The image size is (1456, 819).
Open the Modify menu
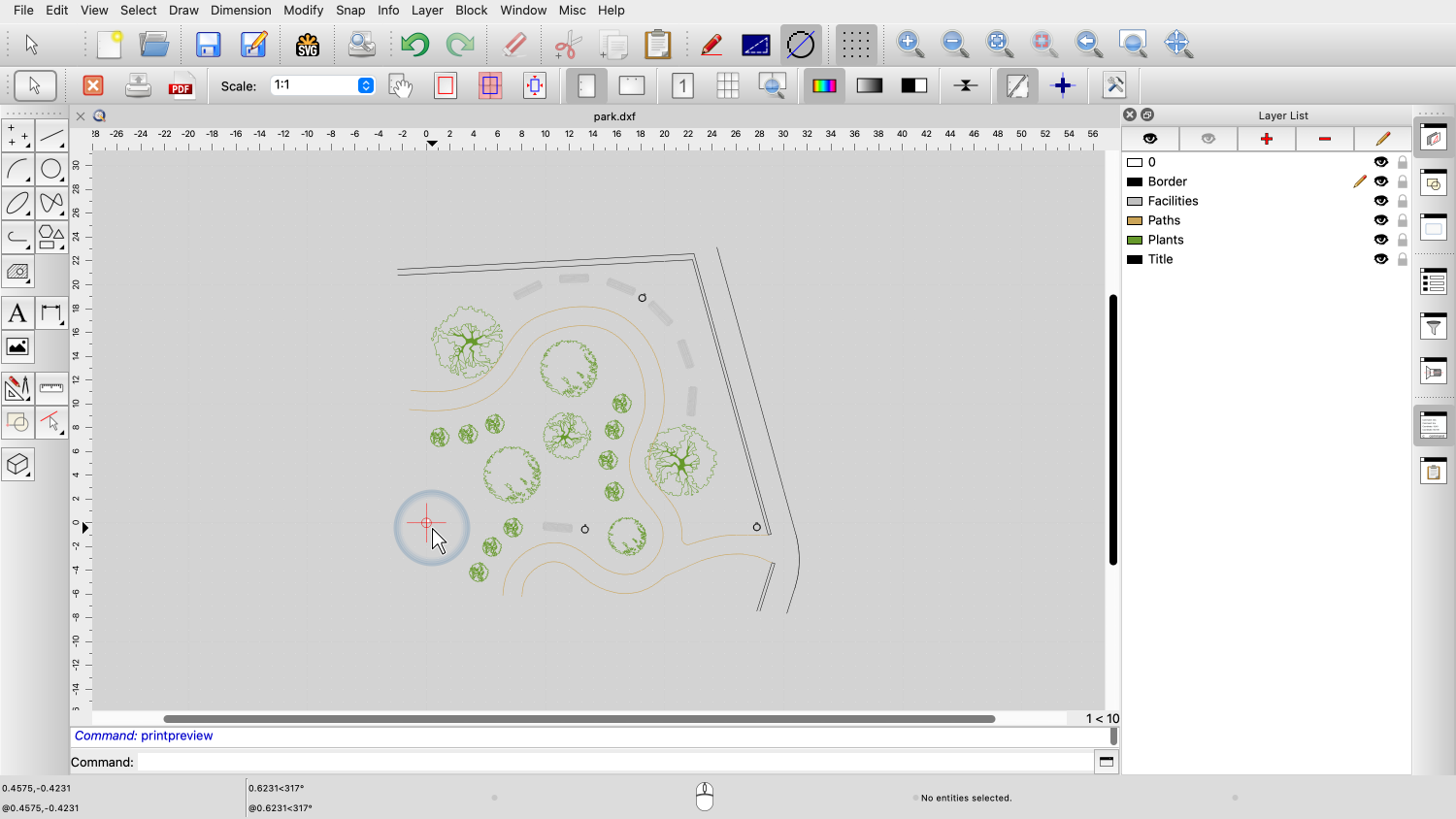303,10
